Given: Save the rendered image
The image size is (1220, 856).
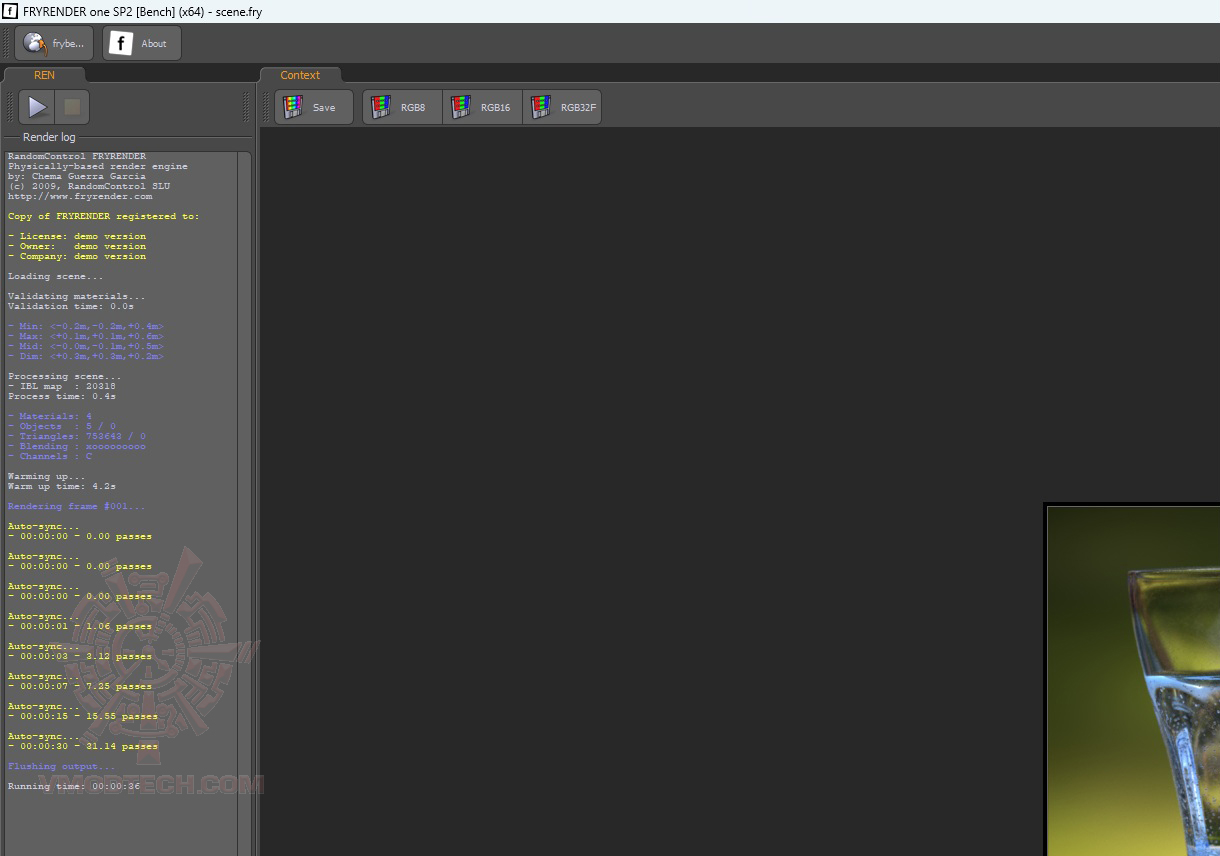Looking at the screenshot, I should pos(314,107).
